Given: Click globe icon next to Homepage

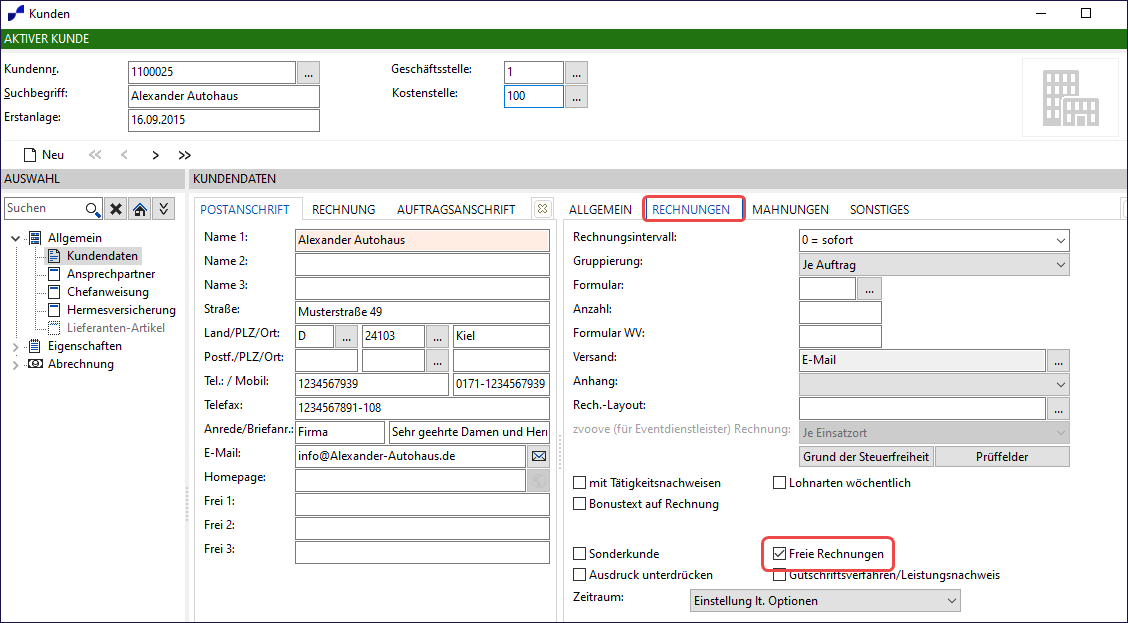Looking at the screenshot, I should [538, 481].
